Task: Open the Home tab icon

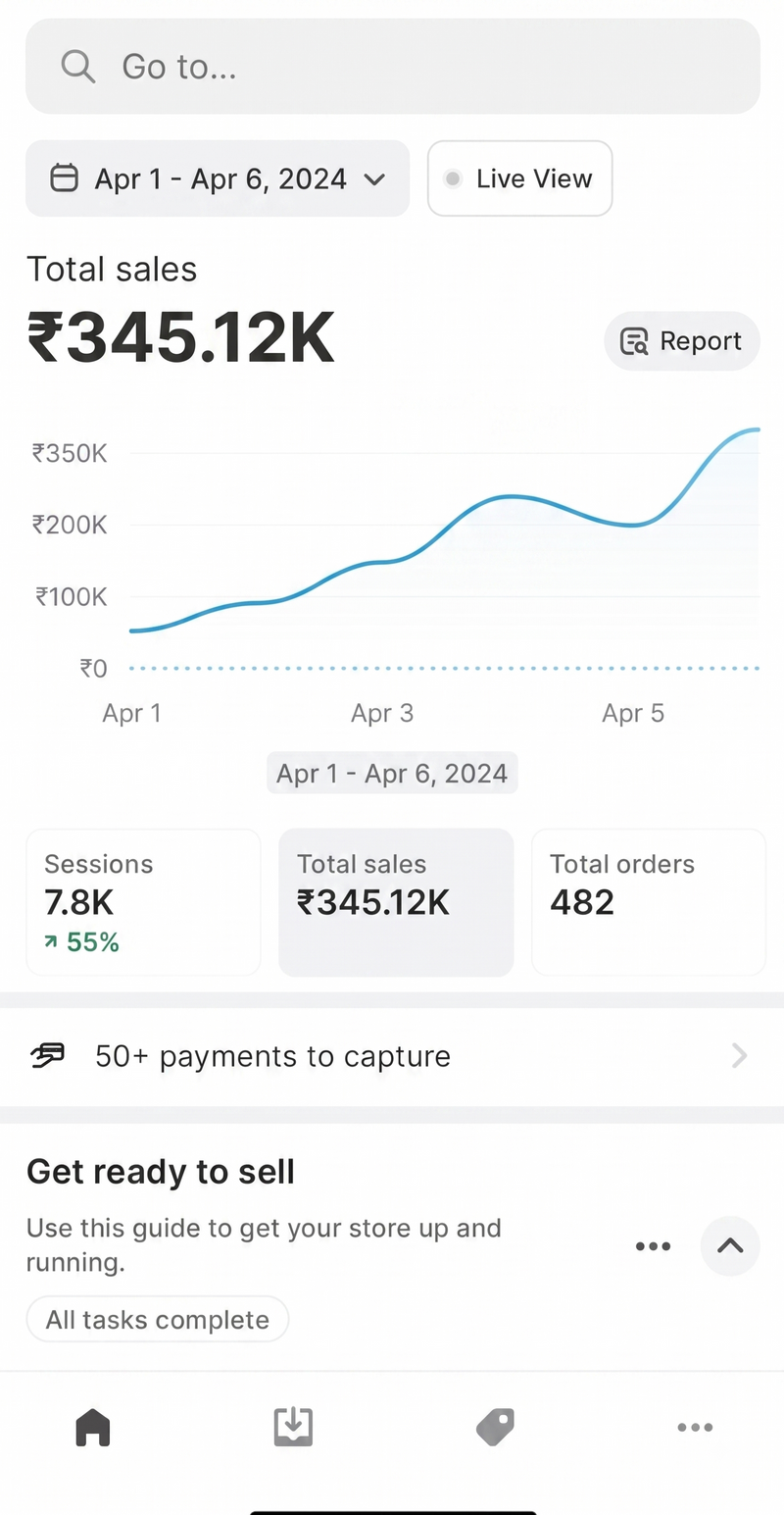Action: coord(93,1427)
